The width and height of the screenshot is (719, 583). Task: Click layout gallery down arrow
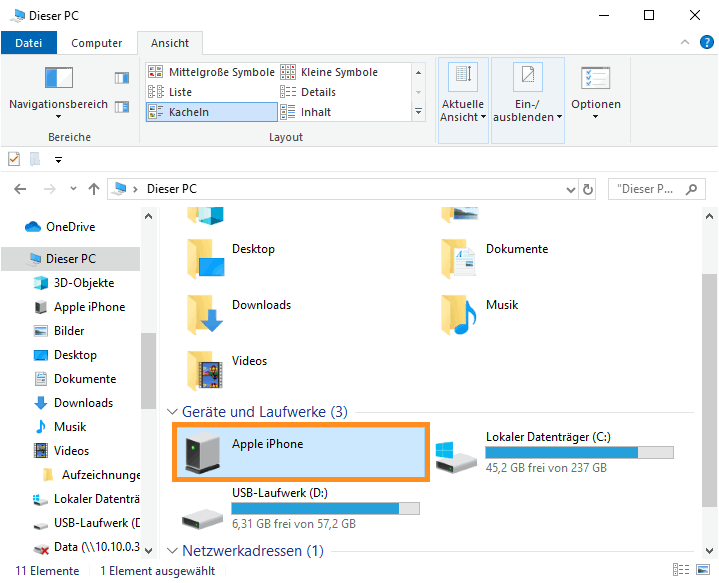tap(418, 92)
